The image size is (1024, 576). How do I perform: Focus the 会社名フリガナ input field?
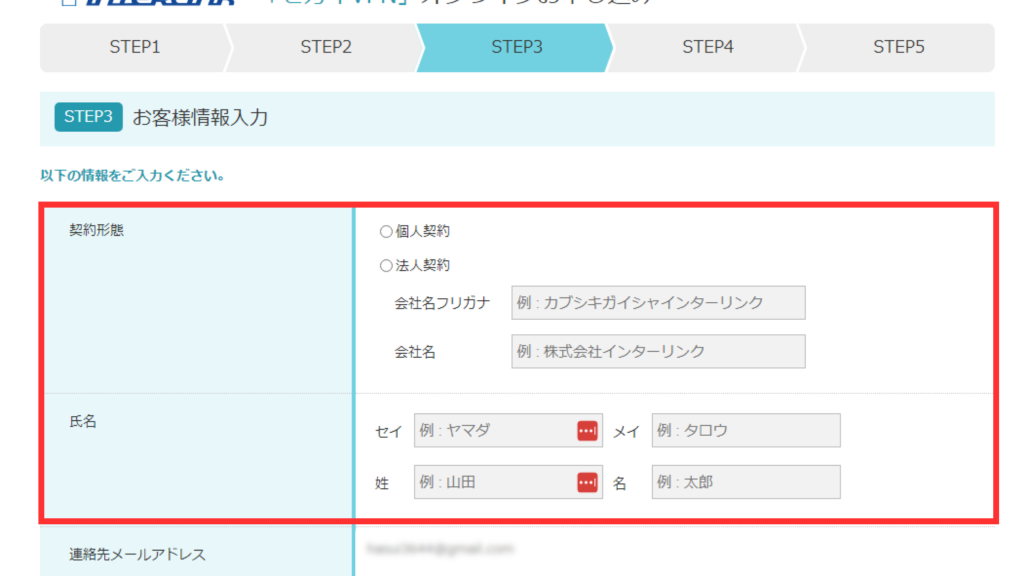657,303
